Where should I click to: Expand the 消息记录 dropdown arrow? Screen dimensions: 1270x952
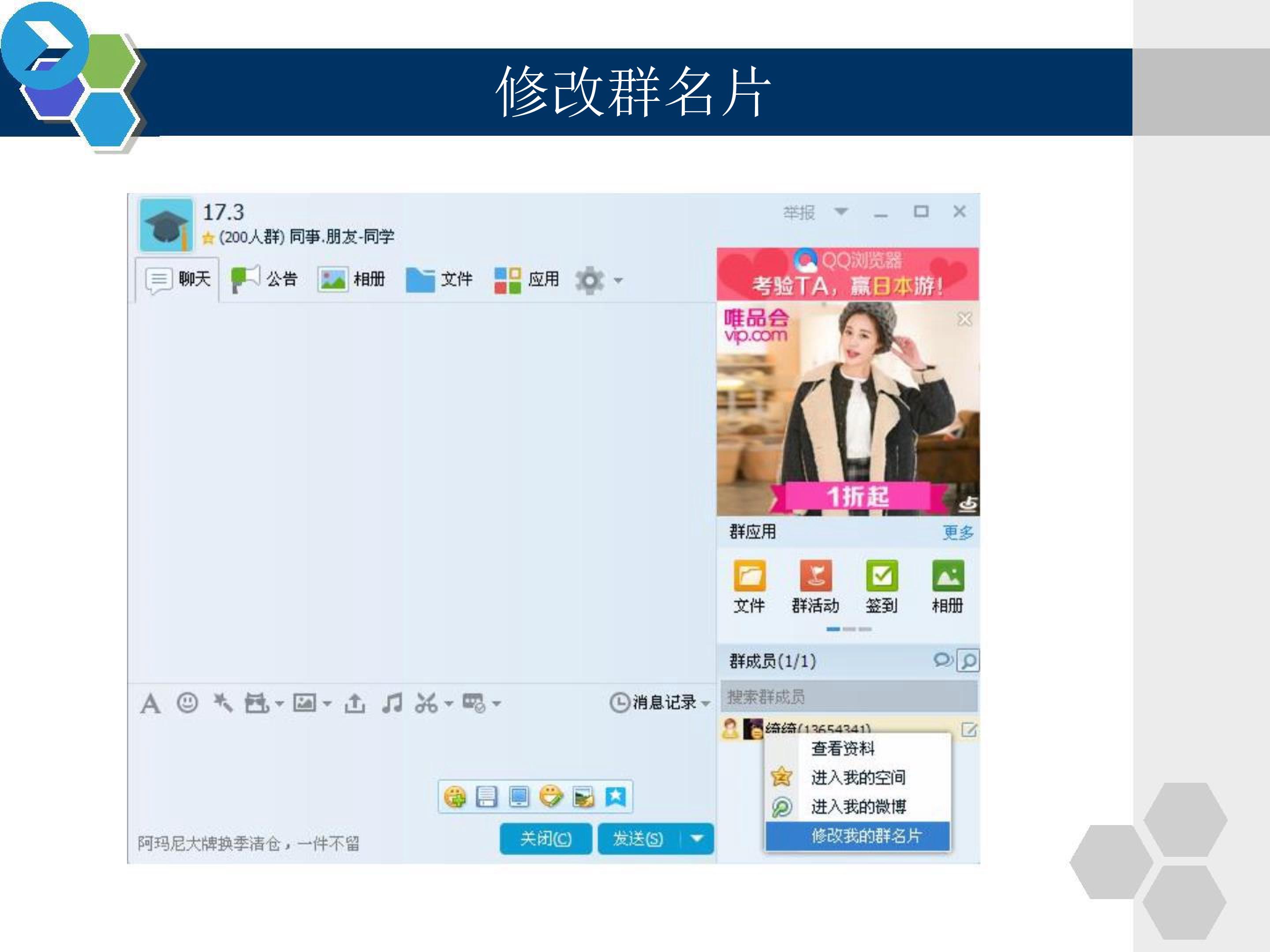click(x=706, y=703)
